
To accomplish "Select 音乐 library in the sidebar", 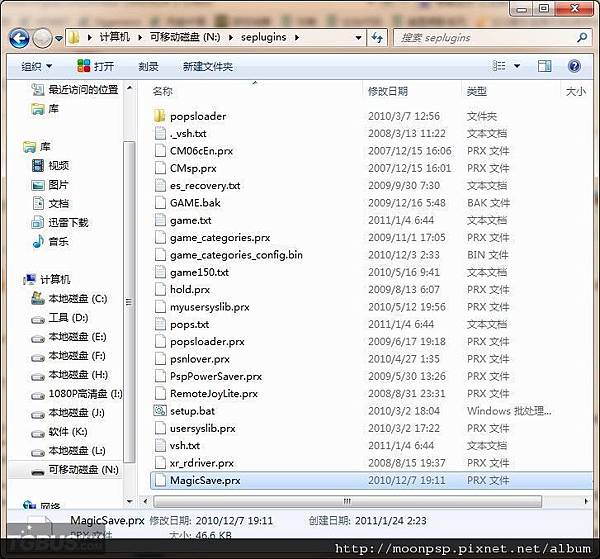I will (50, 241).
